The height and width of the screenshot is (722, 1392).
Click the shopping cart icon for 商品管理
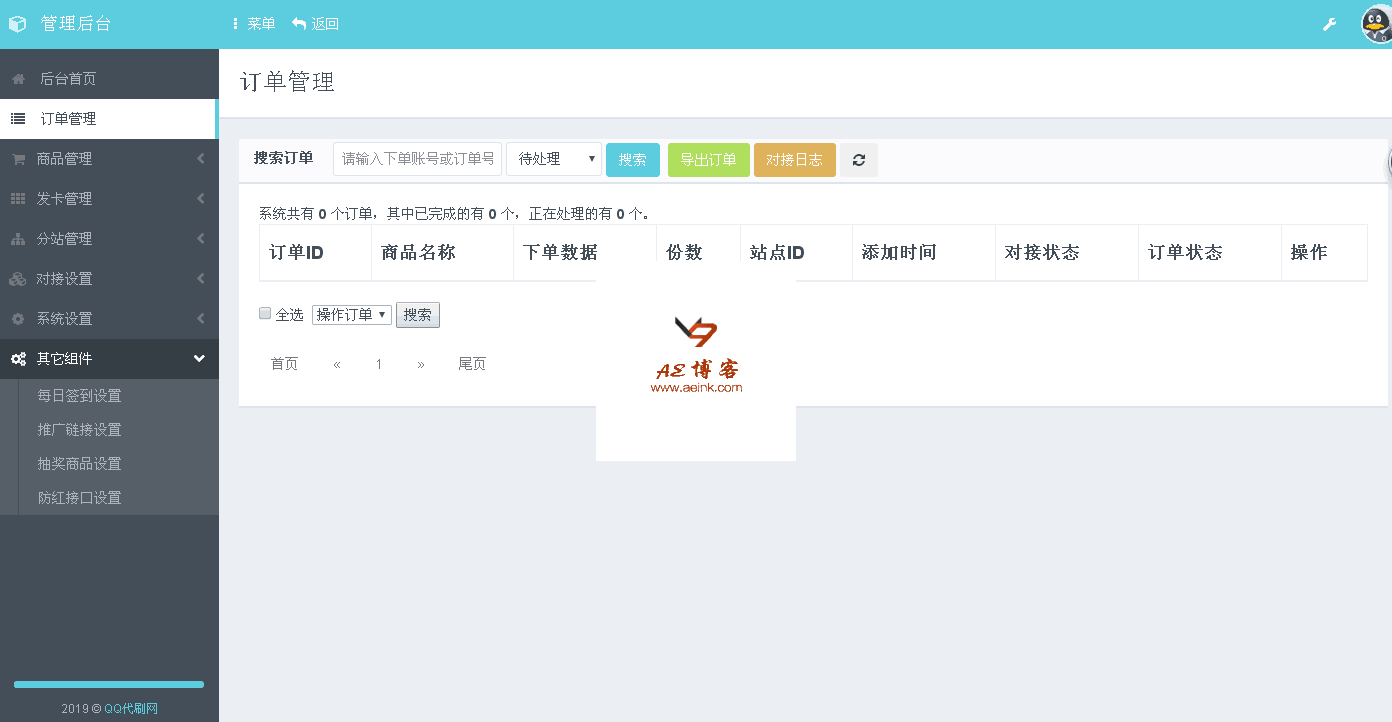coord(18,159)
